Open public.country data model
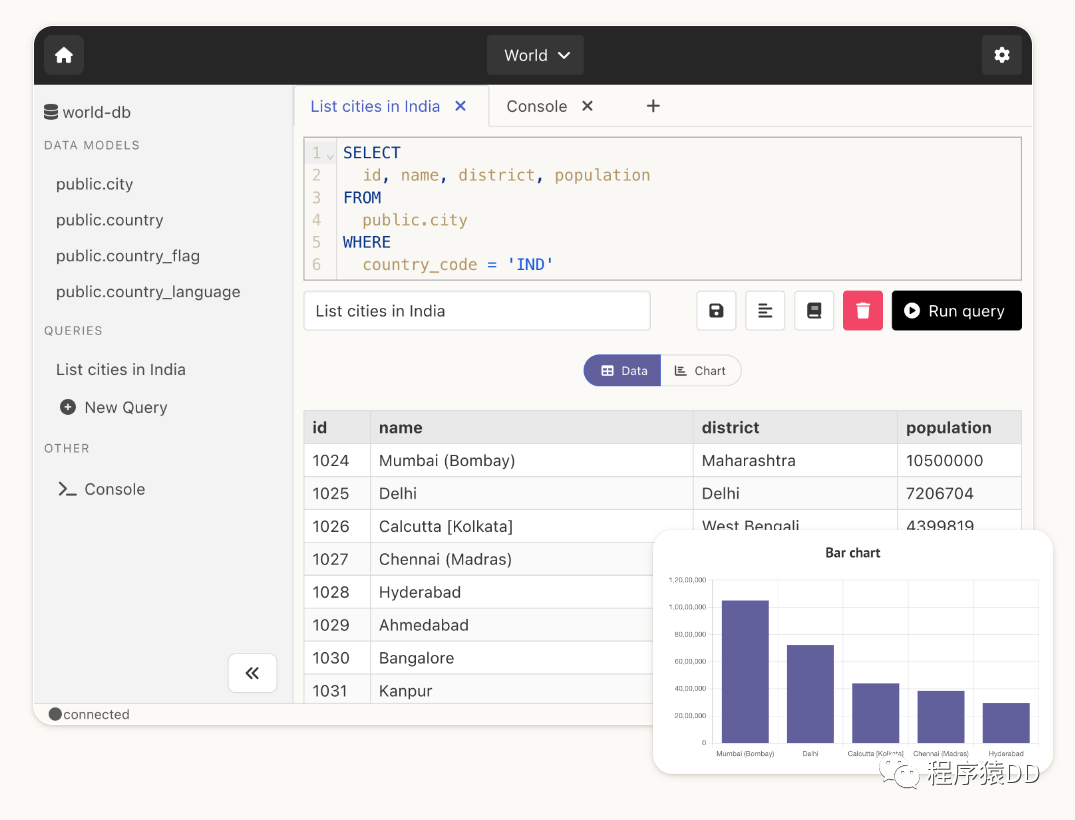Viewport: 1075px width, 820px height. pyautogui.click(x=110, y=220)
